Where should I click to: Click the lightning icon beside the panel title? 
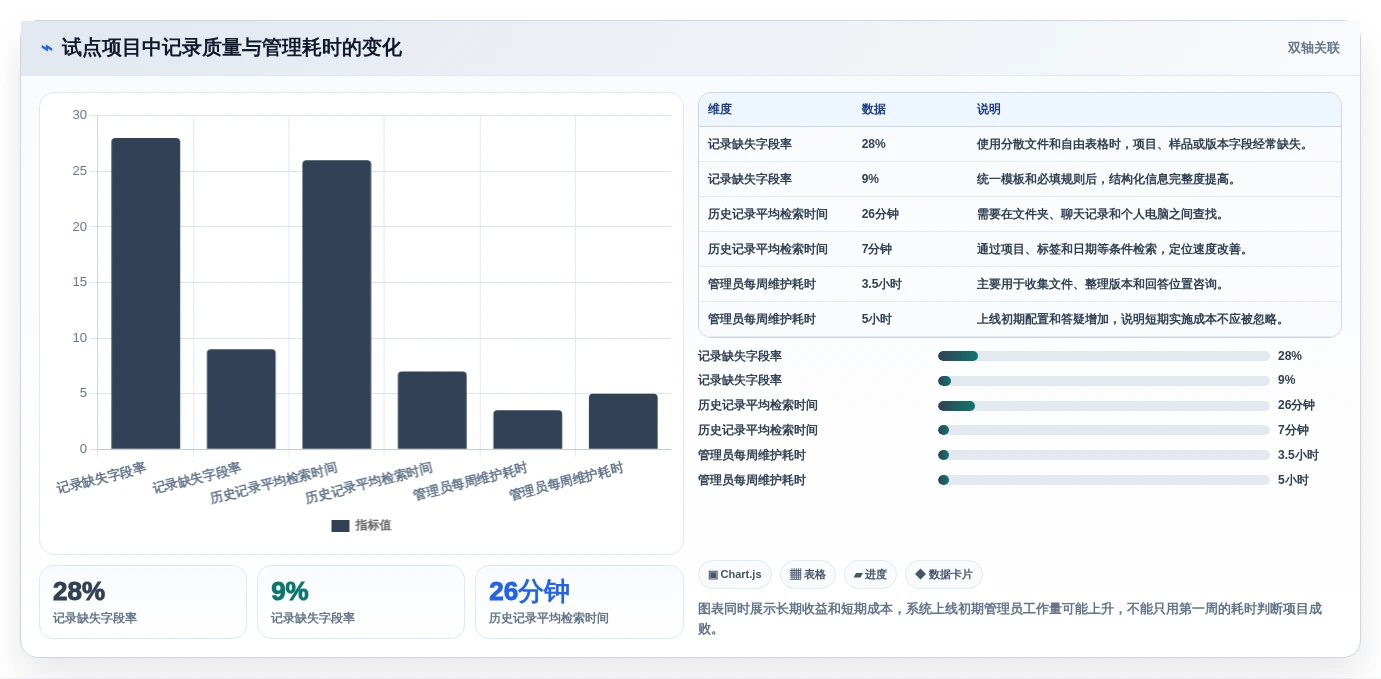coord(47,48)
